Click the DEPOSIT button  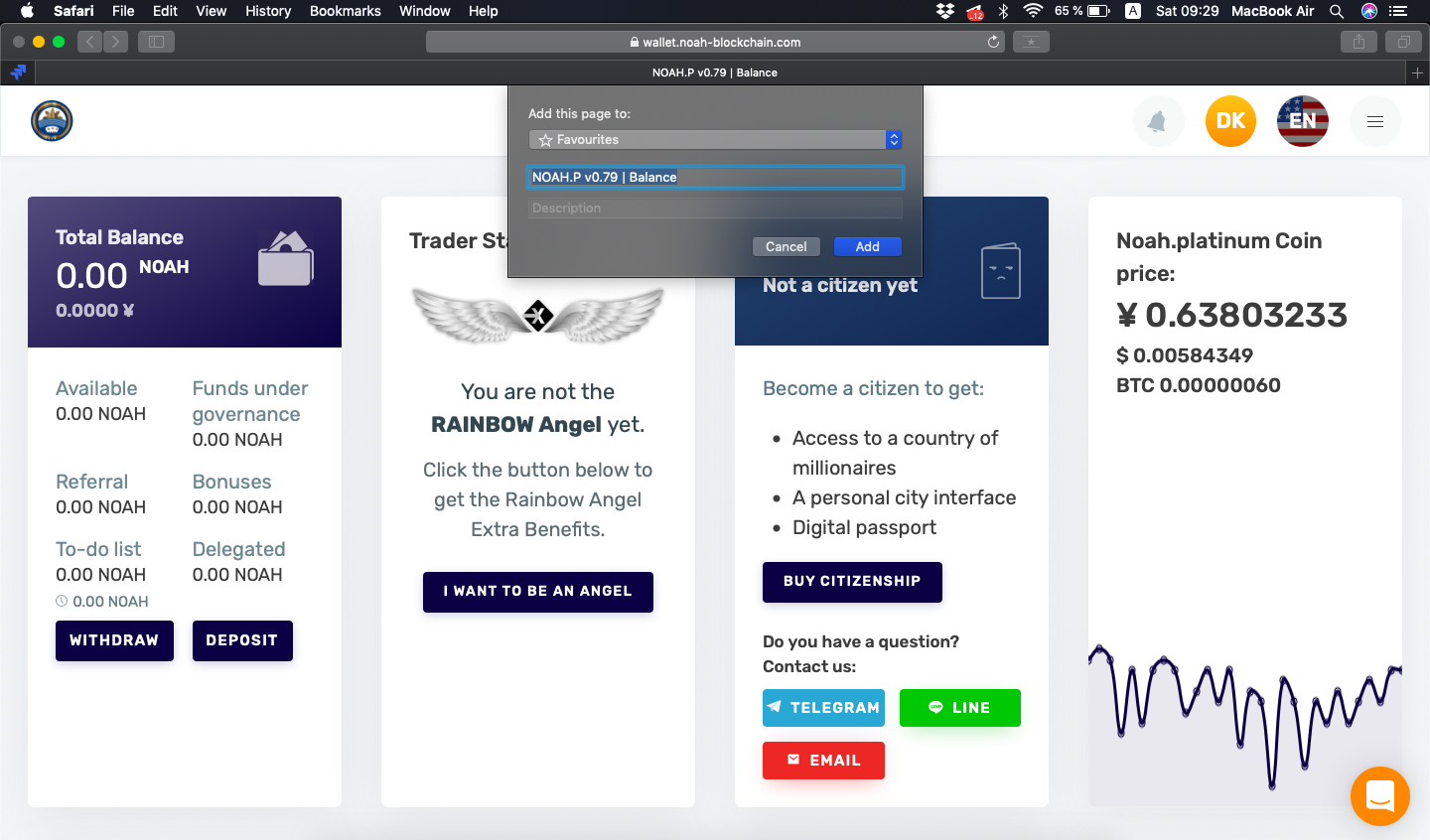[242, 640]
